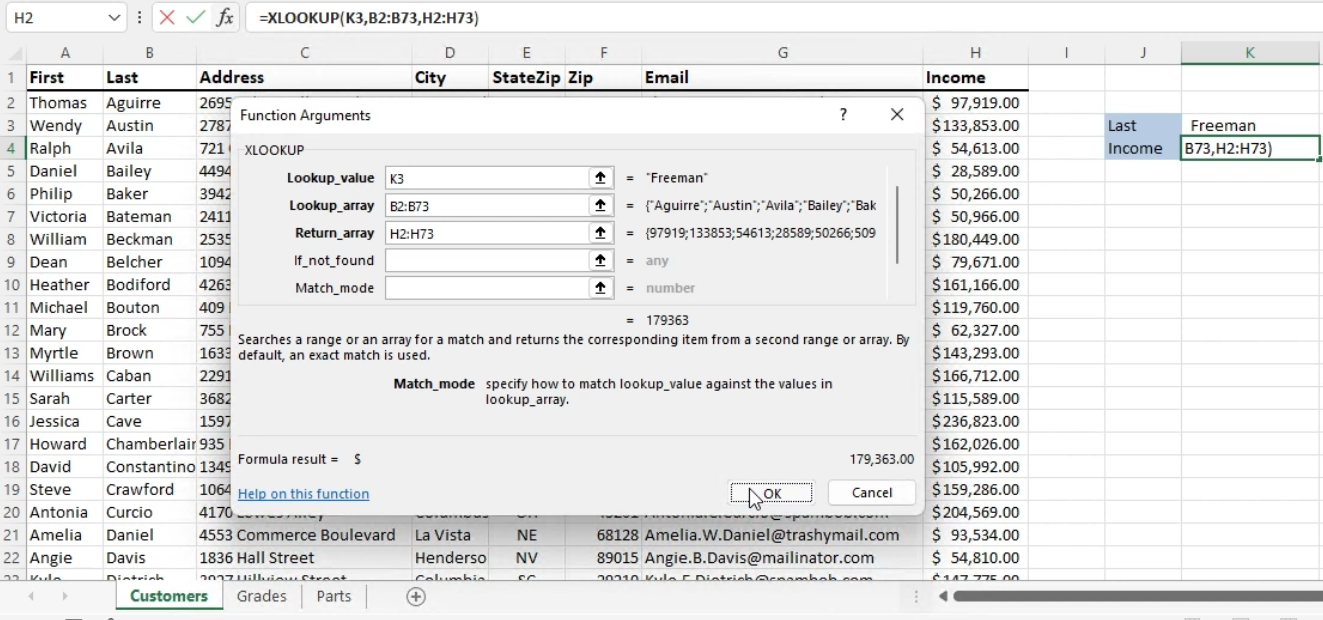Click the Insert Function fx icon
Screen dimensions: 1323x620
(225, 18)
